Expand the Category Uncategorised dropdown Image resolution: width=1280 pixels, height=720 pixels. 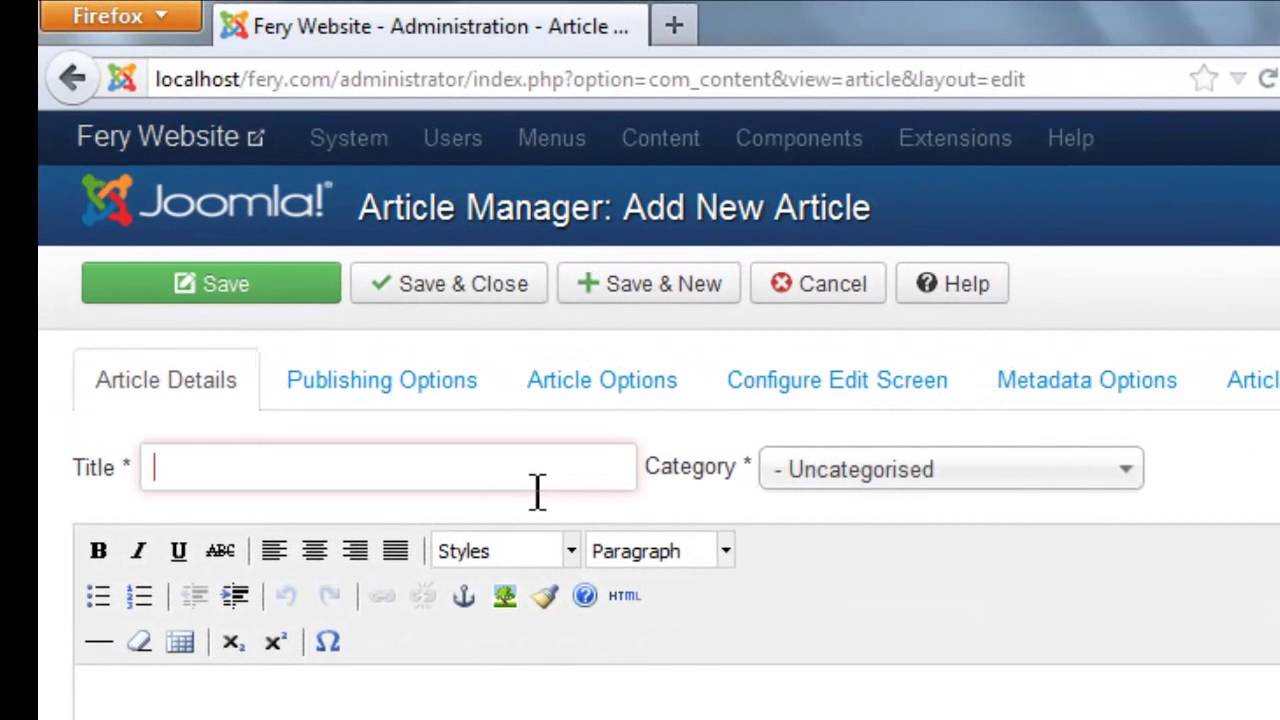point(951,469)
